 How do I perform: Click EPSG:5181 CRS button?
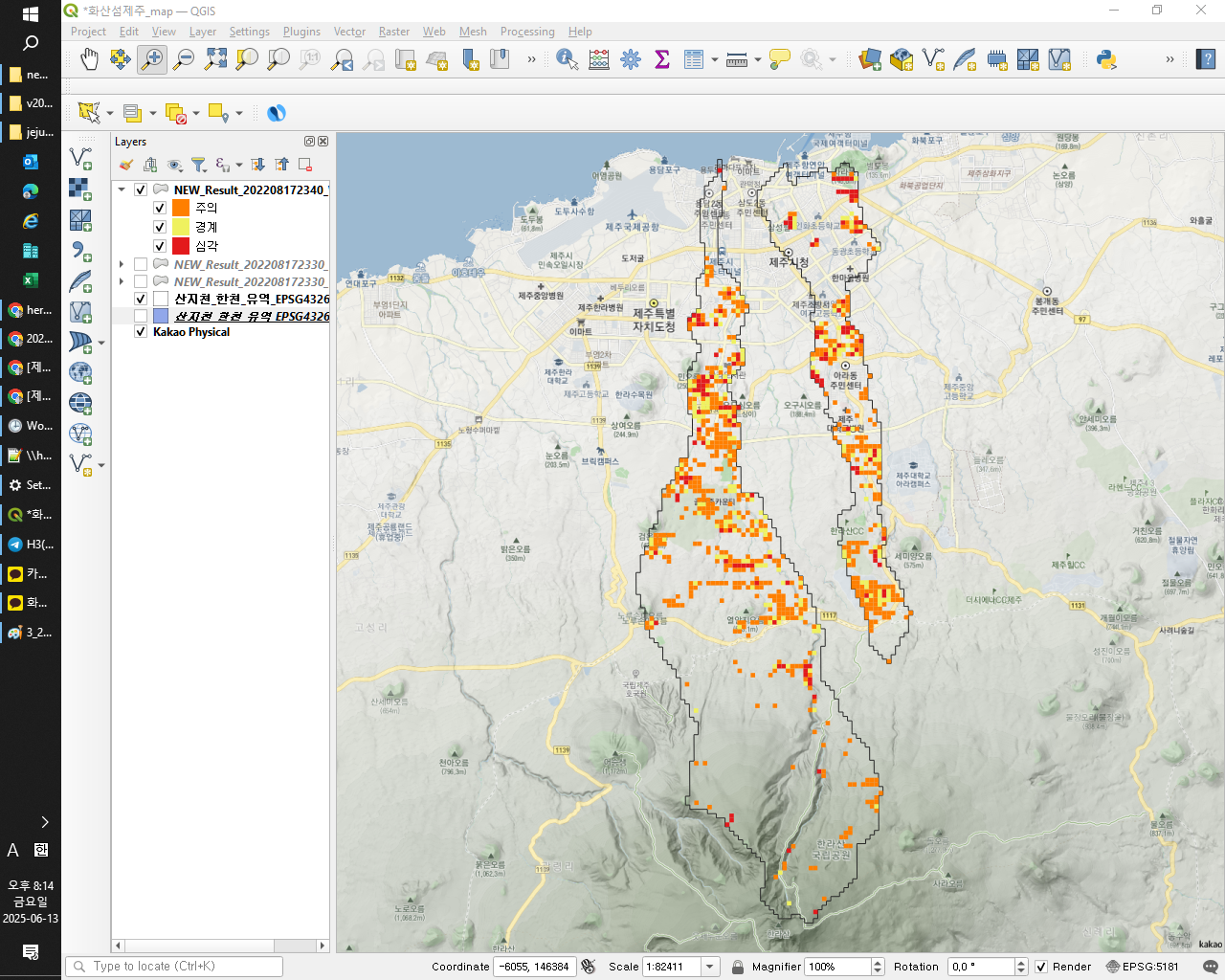pyautogui.click(x=1142, y=967)
